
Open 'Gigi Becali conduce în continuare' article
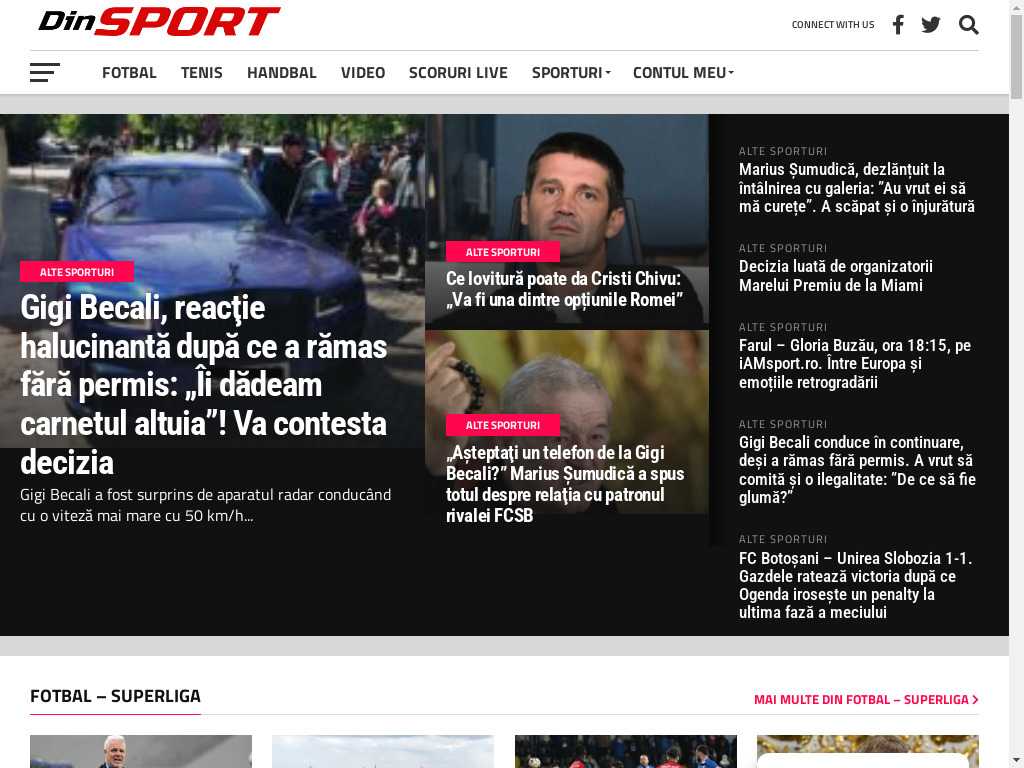click(857, 470)
